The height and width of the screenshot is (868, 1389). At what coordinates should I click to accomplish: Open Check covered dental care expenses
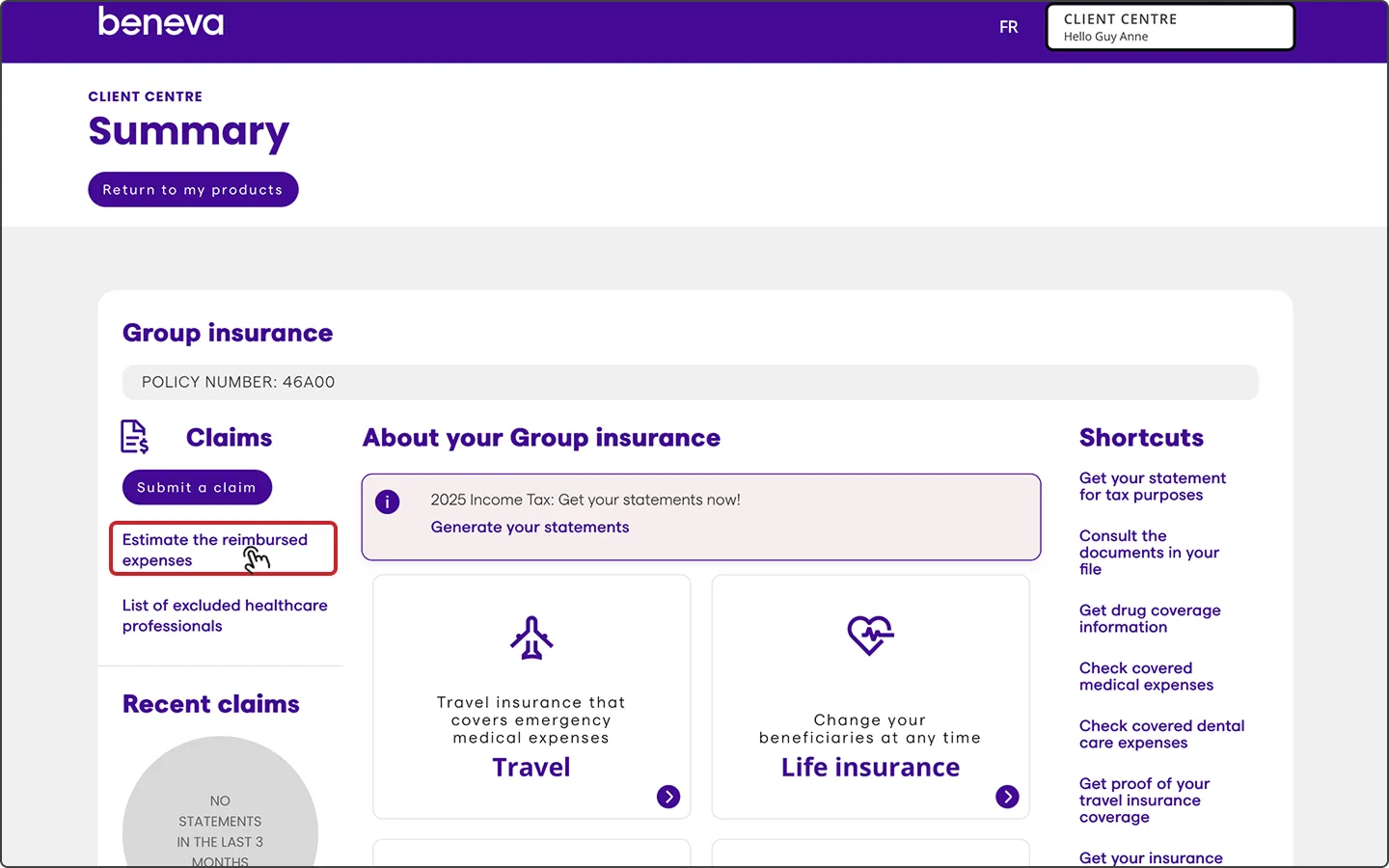click(1160, 734)
